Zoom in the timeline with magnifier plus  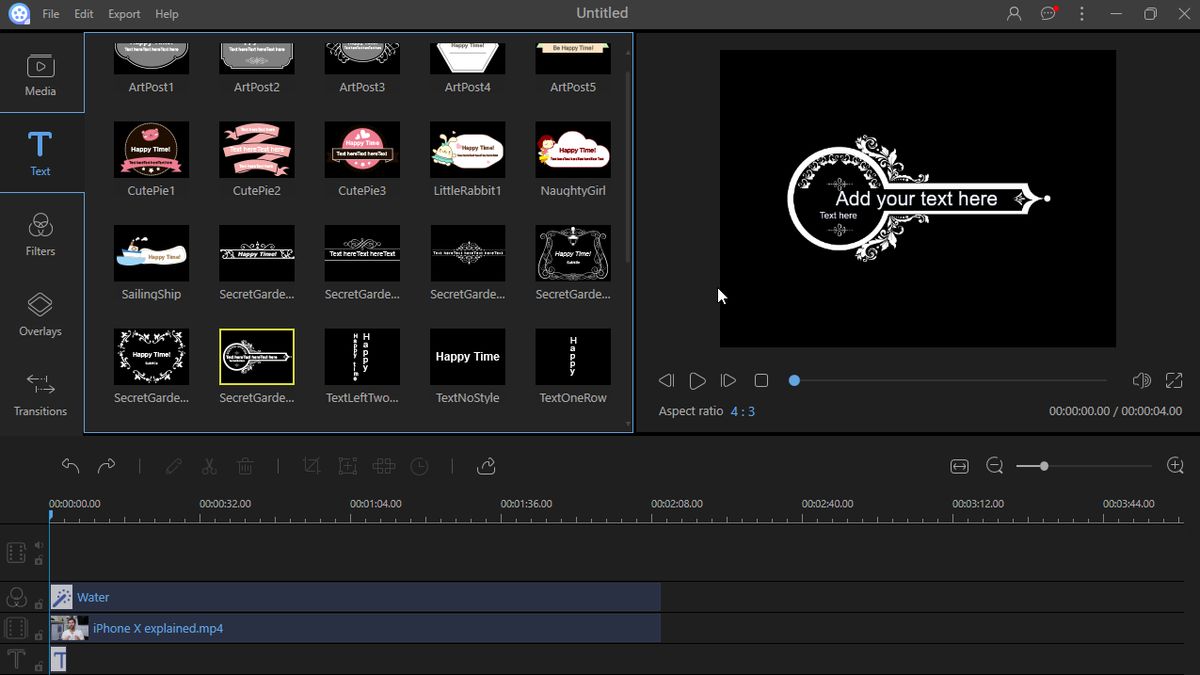(1175, 466)
